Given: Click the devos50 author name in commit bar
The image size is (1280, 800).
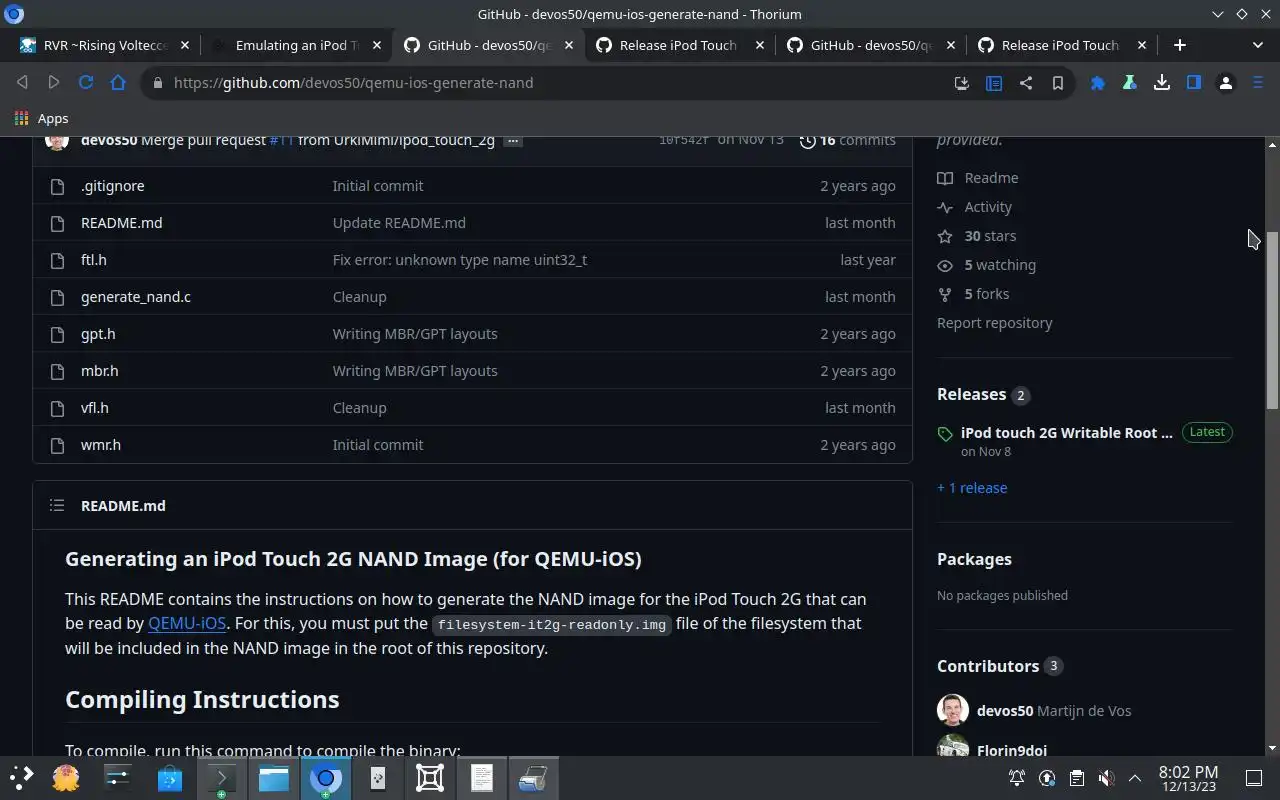Looking at the screenshot, I should [109, 141].
